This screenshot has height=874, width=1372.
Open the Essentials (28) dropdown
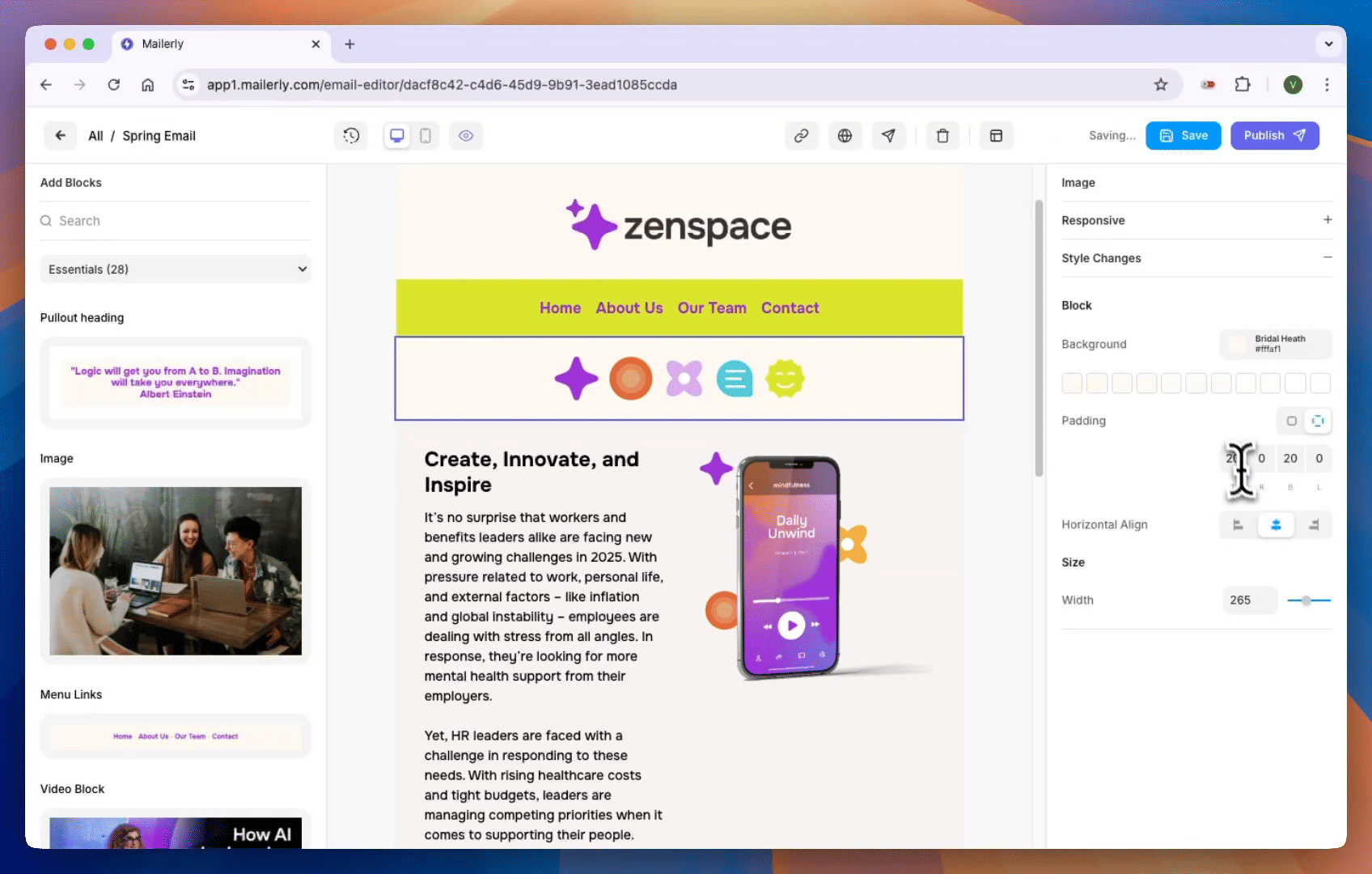(x=176, y=269)
